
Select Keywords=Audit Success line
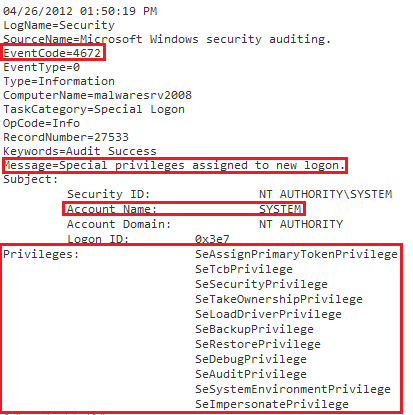[80, 151]
